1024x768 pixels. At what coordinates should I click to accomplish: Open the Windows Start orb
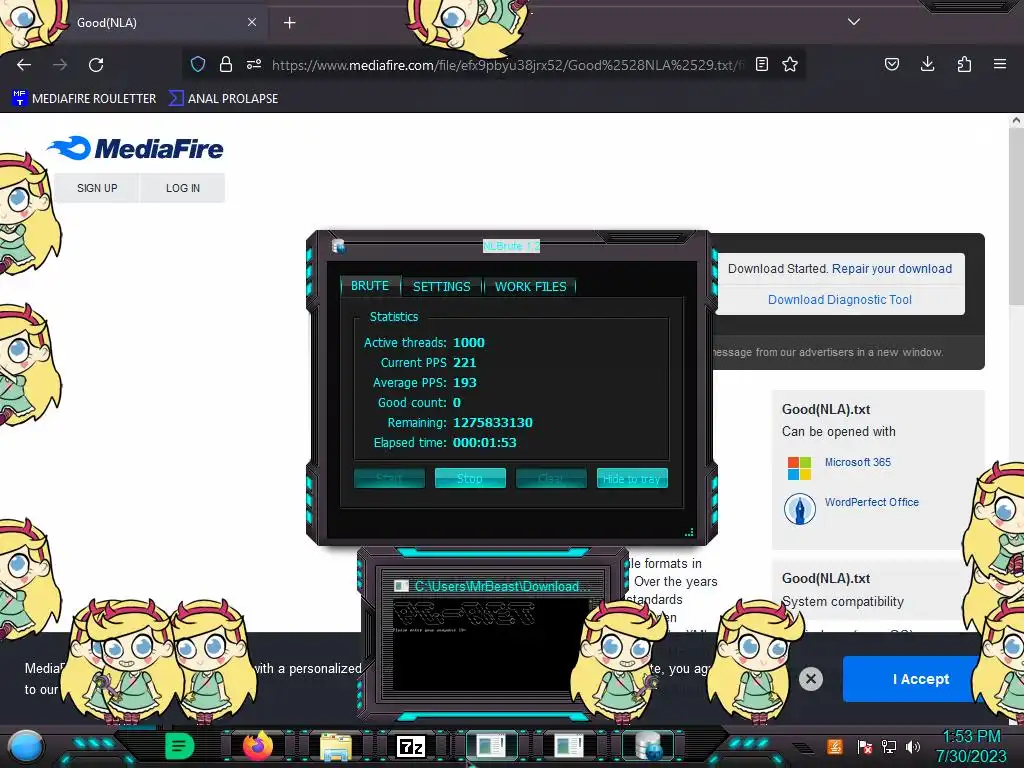[26, 746]
